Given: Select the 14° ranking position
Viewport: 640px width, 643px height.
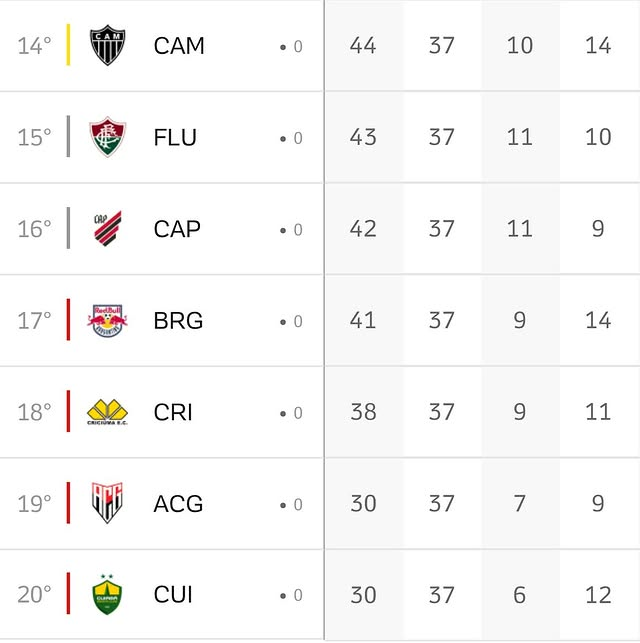Looking at the screenshot, I should click(34, 46).
